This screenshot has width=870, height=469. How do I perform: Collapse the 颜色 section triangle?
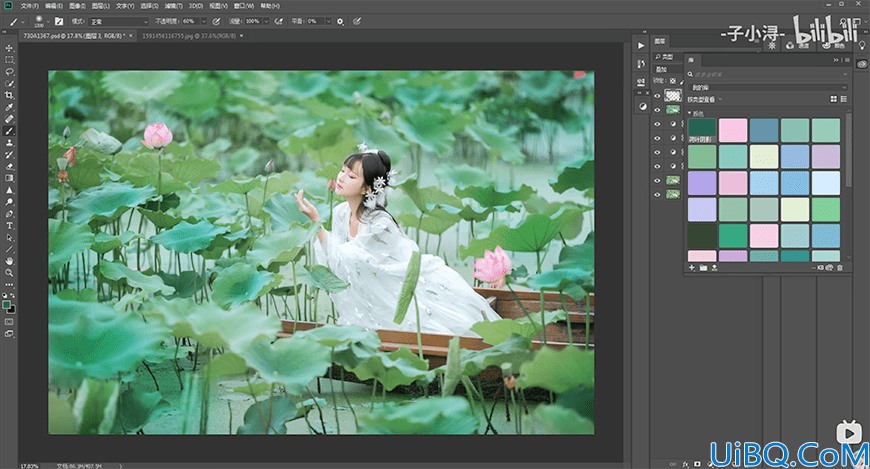pos(690,113)
